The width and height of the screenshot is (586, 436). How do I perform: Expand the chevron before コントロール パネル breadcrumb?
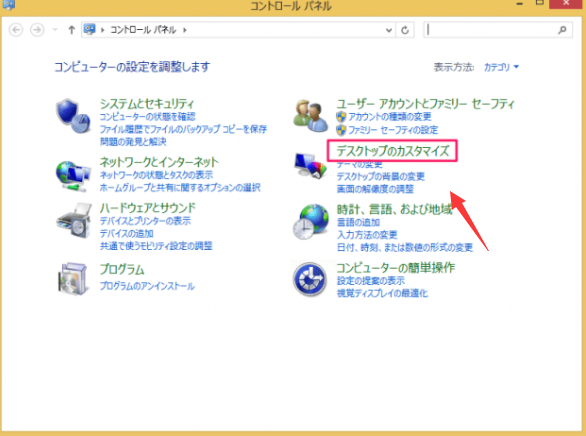102,30
